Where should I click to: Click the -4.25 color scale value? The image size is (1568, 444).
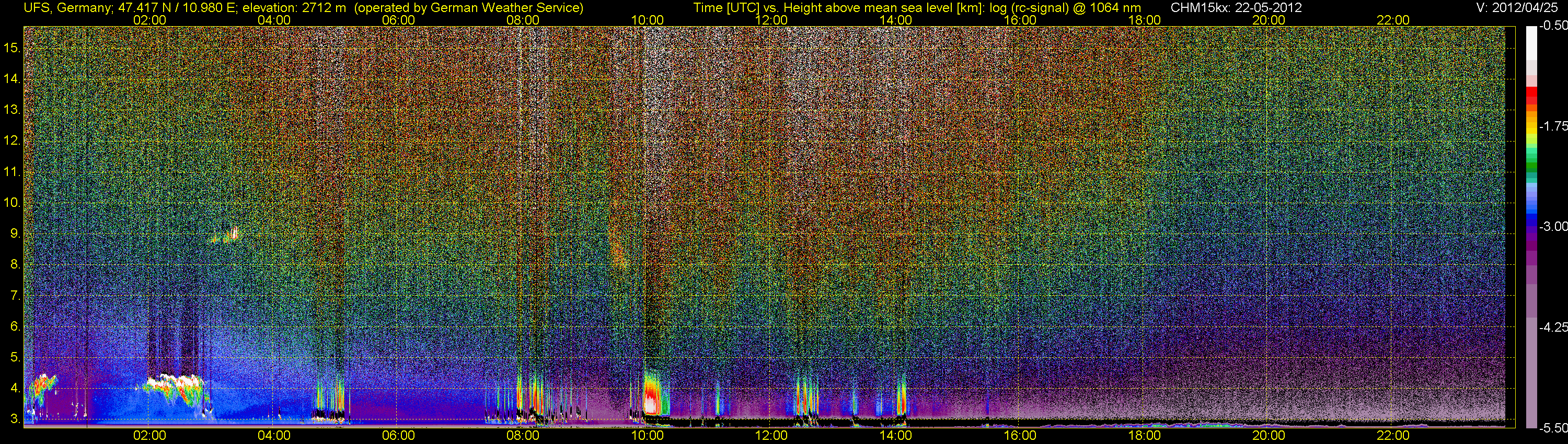click(x=1553, y=327)
